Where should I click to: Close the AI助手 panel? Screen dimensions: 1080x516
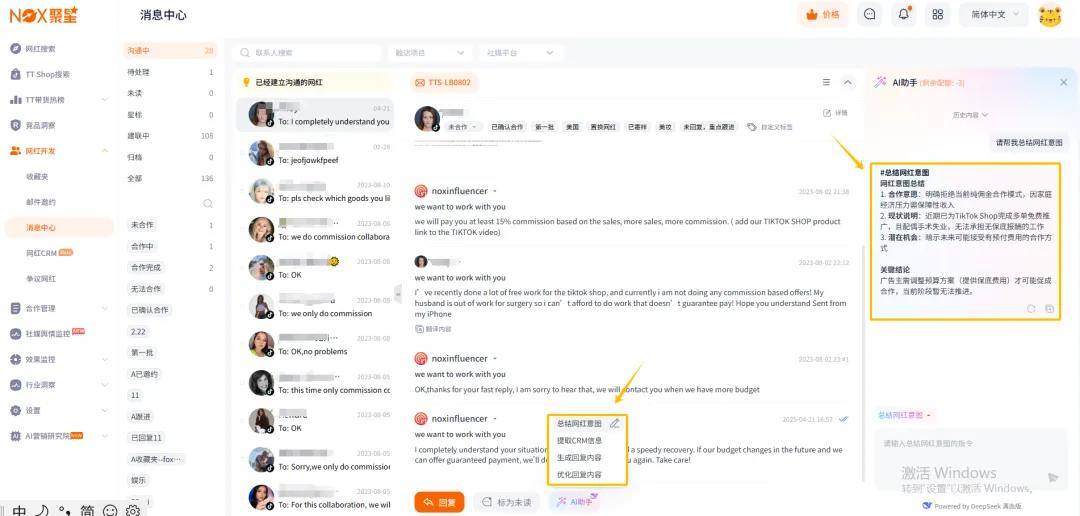pos(1063,82)
